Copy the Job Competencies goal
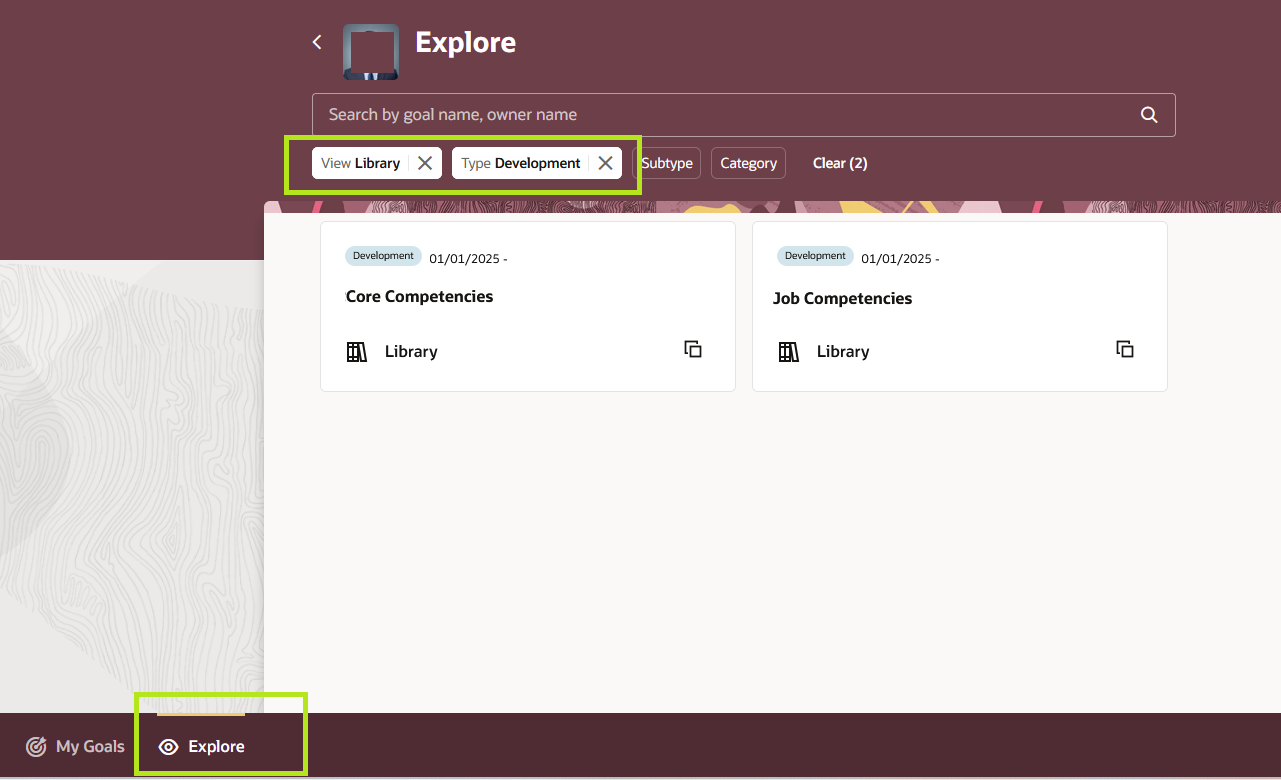The height and width of the screenshot is (780, 1281). (1125, 349)
